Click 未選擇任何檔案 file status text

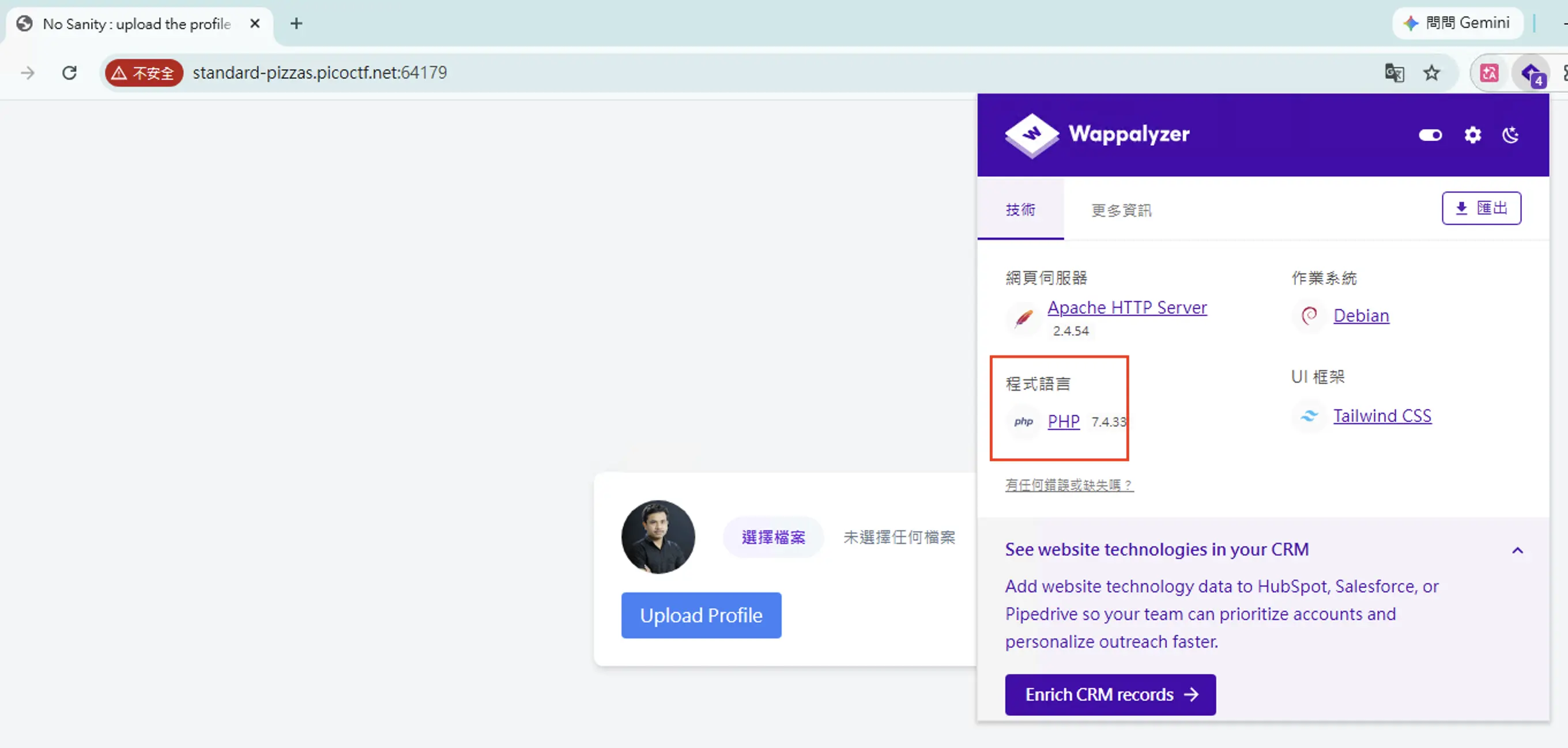tap(899, 537)
